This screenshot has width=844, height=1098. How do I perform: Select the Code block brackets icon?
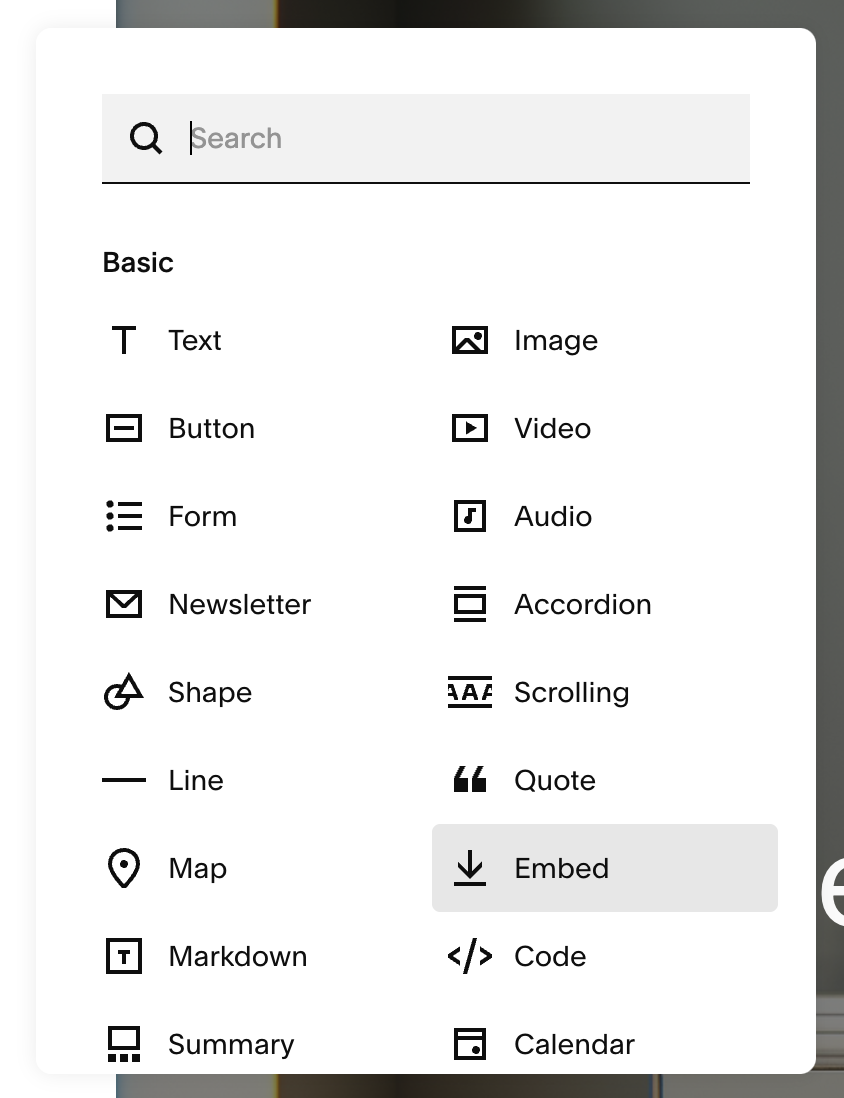click(470, 957)
